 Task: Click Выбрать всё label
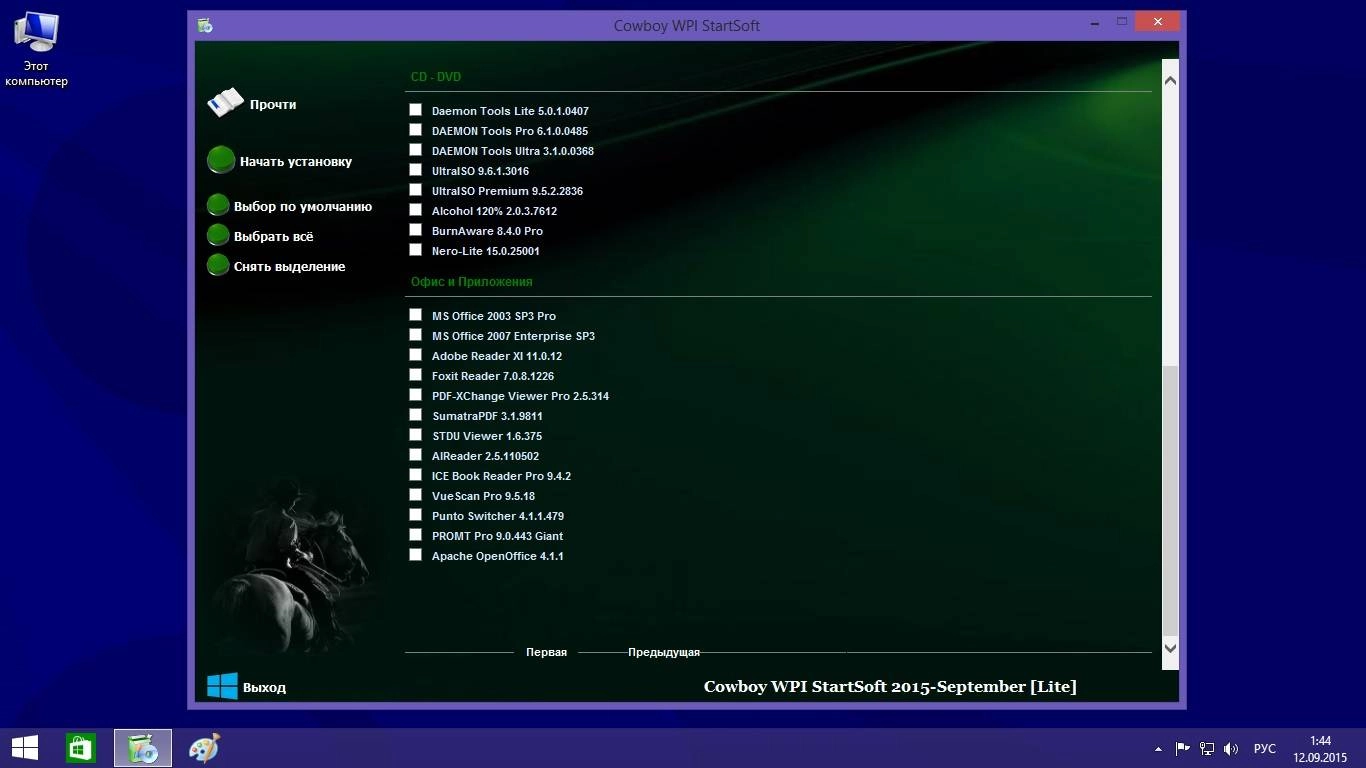(x=273, y=236)
